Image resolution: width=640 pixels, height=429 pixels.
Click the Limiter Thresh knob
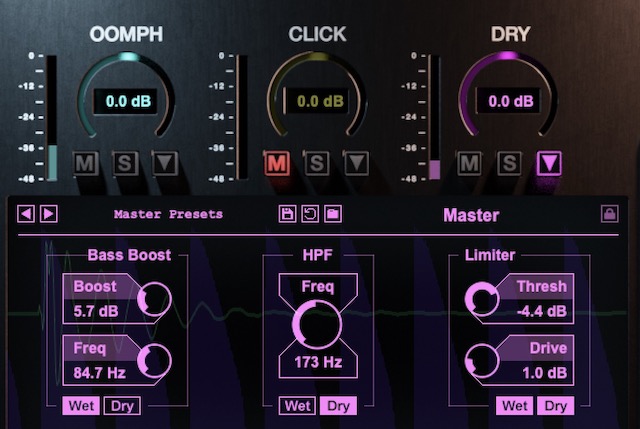[482, 299]
